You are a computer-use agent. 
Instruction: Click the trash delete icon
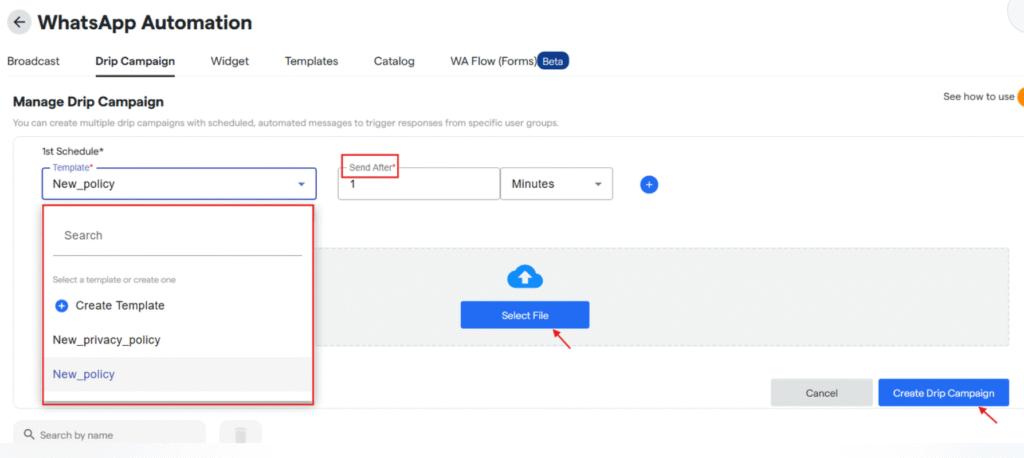[240, 435]
